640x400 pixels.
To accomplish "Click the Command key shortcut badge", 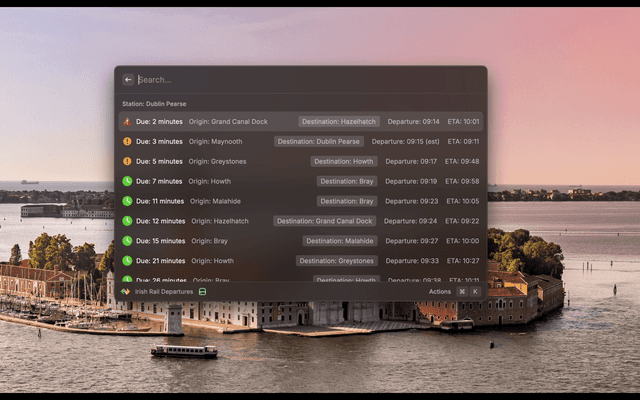I will click(x=461, y=292).
